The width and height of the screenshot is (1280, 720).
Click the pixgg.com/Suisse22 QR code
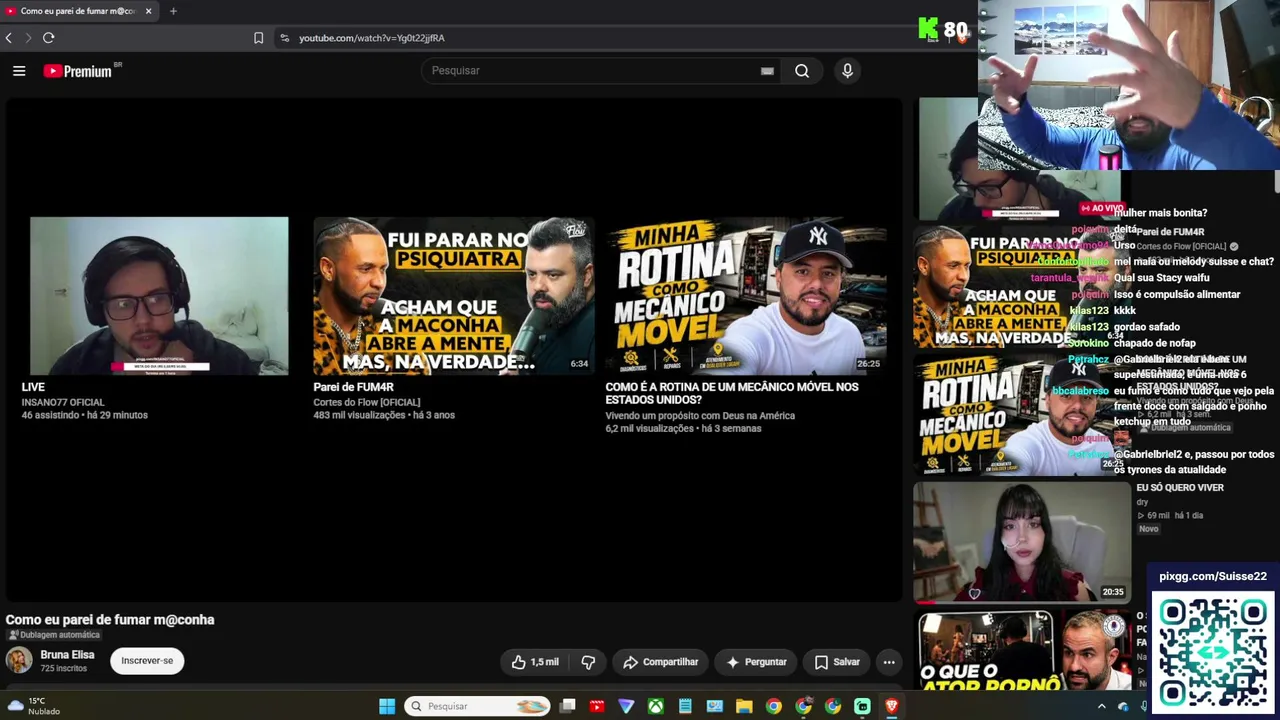pos(1213,651)
